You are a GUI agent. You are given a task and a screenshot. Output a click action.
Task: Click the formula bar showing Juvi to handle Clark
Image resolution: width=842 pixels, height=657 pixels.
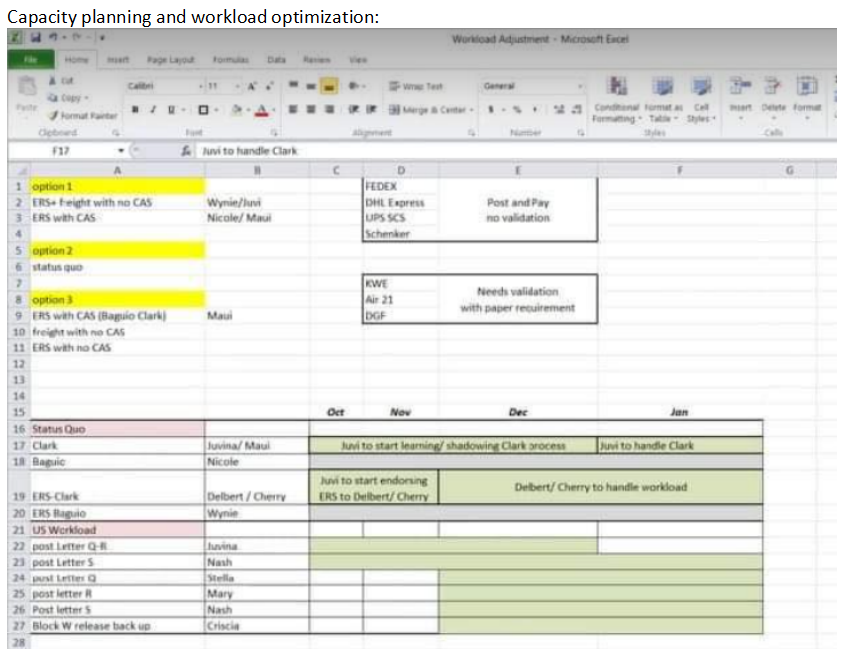(516, 151)
